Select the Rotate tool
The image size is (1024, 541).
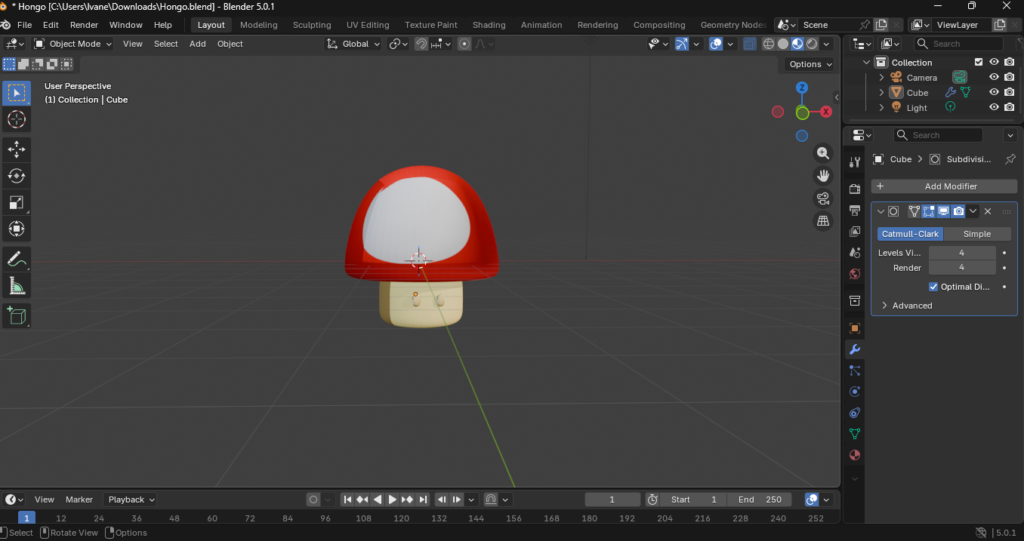[17, 176]
